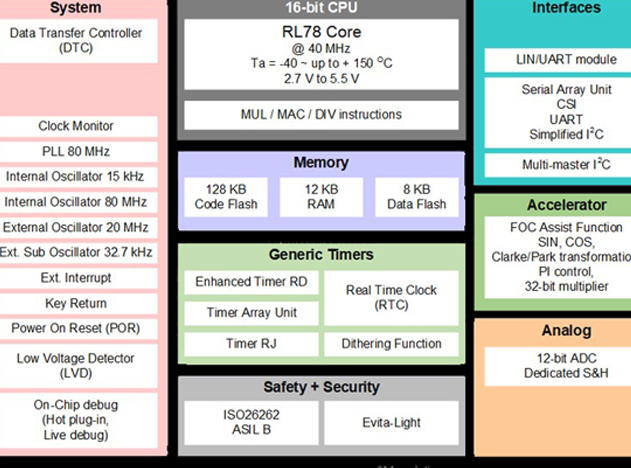Image resolution: width=631 pixels, height=468 pixels.
Task: Select the FOC Assist Function block
Action: pos(558,258)
